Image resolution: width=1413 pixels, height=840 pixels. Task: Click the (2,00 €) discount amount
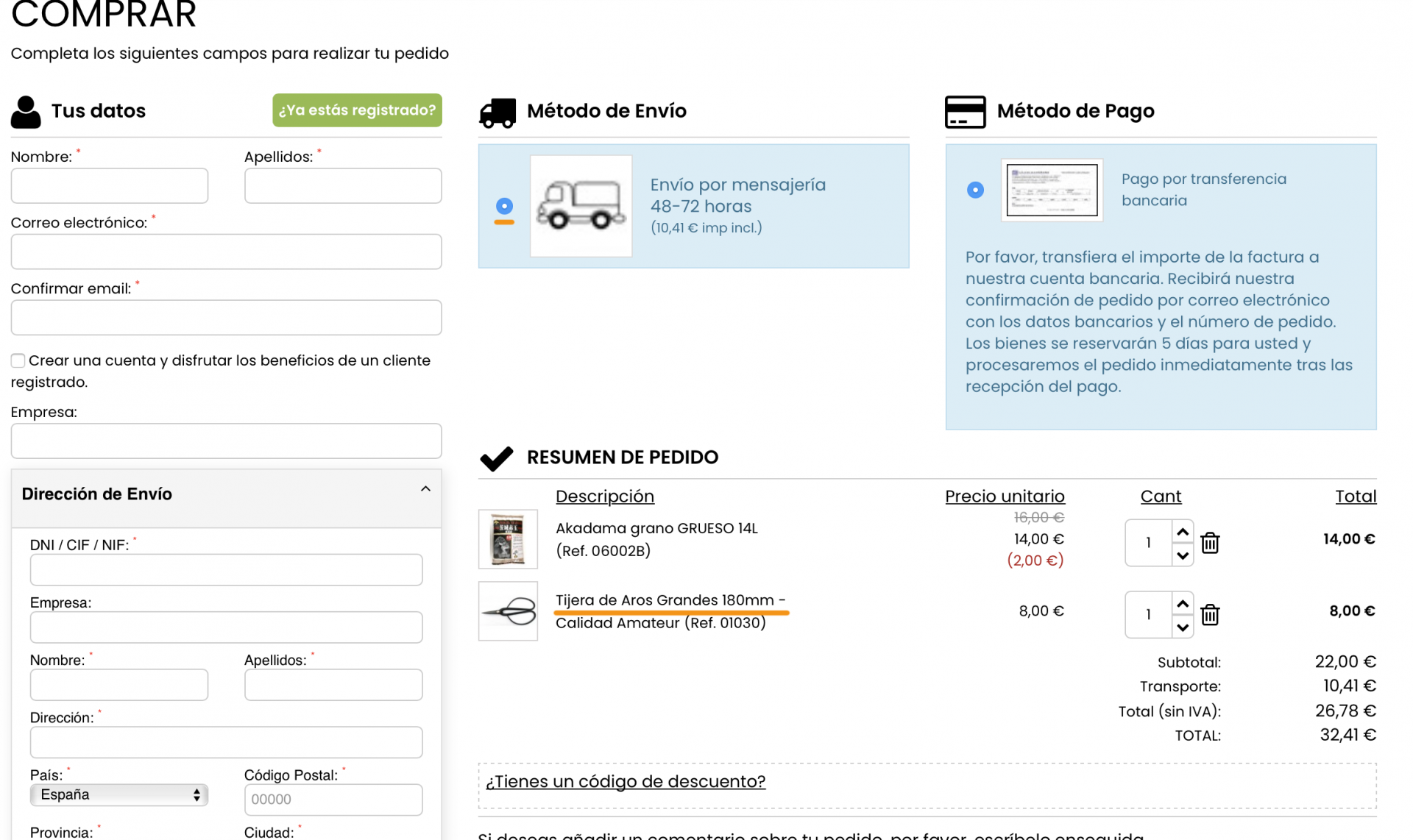pyautogui.click(x=1035, y=560)
